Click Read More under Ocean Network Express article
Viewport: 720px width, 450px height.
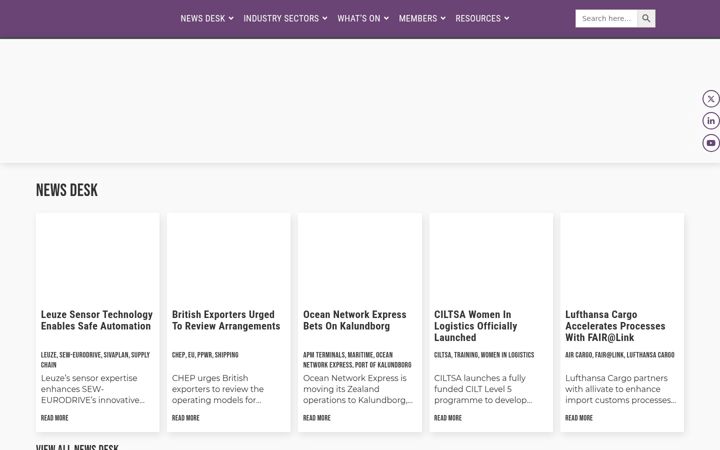(x=317, y=418)
